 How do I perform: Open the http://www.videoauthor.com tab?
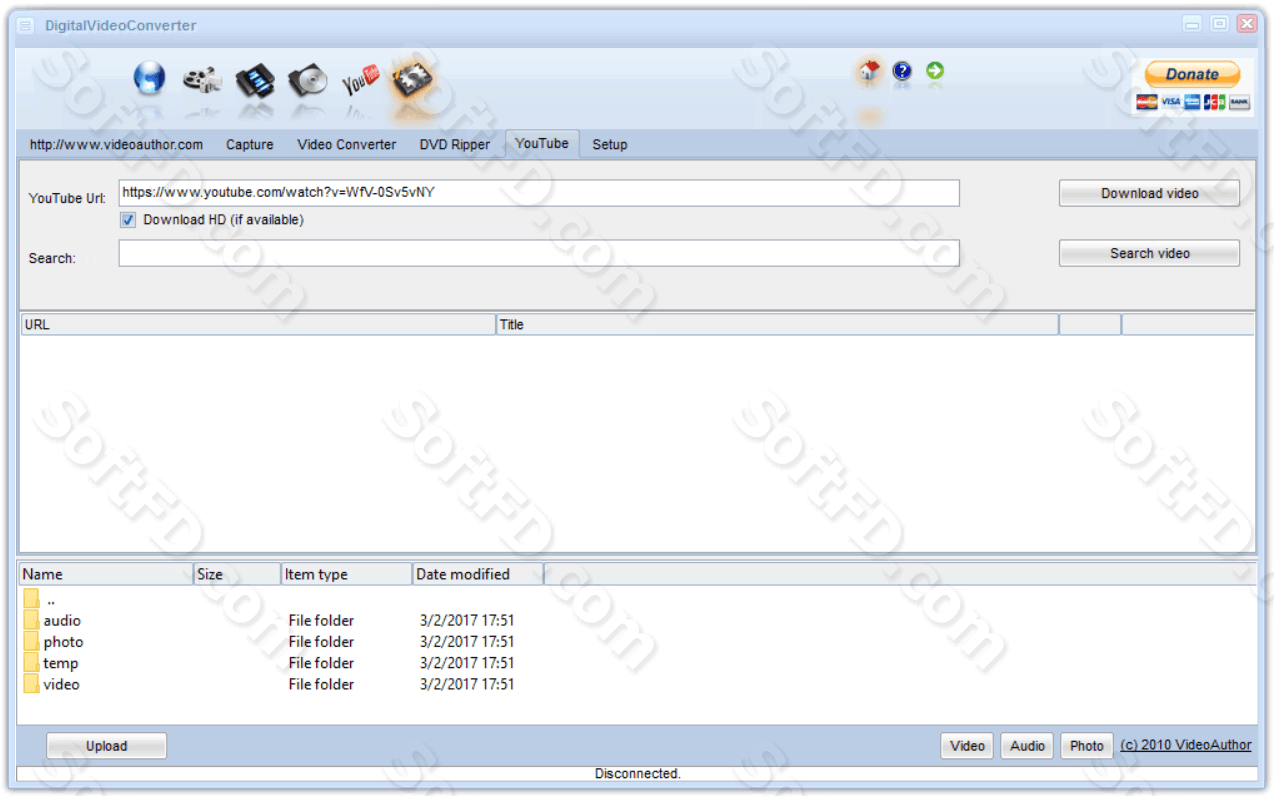[116, 144]
